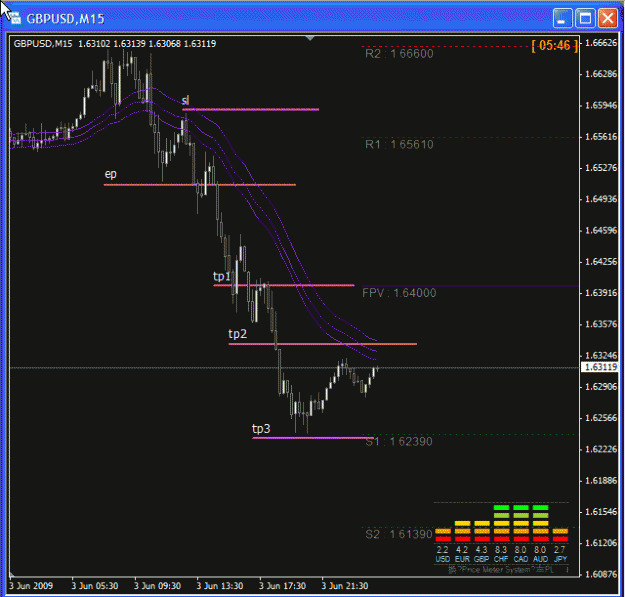Viewport: 625px width, 597px height.
Task: Click the AUD strength meter bar
Action: tap(540, 523)
